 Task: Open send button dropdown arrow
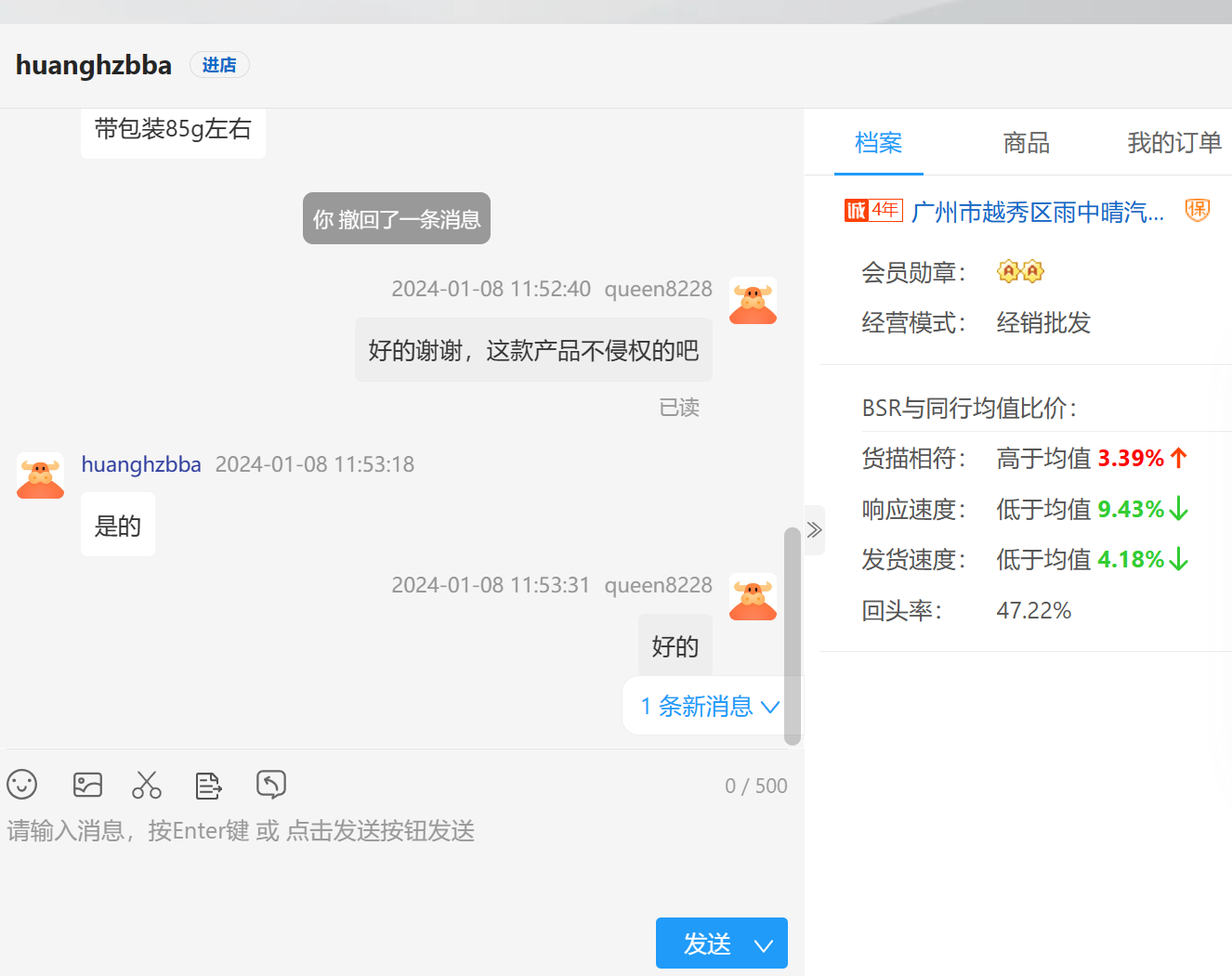[764, 944]
